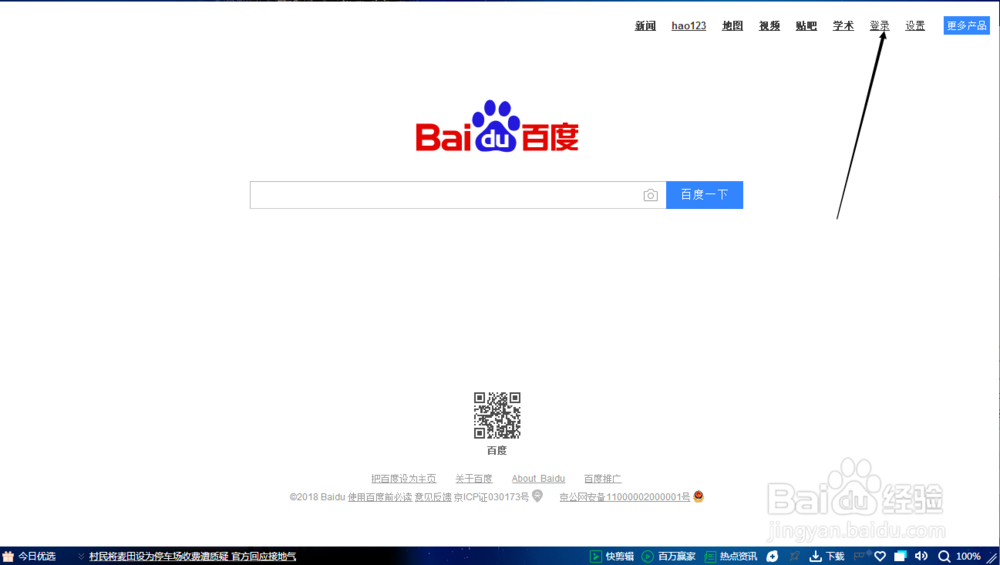
Task: Click the ICP certificate shield icon
Action: coord(538,495)
